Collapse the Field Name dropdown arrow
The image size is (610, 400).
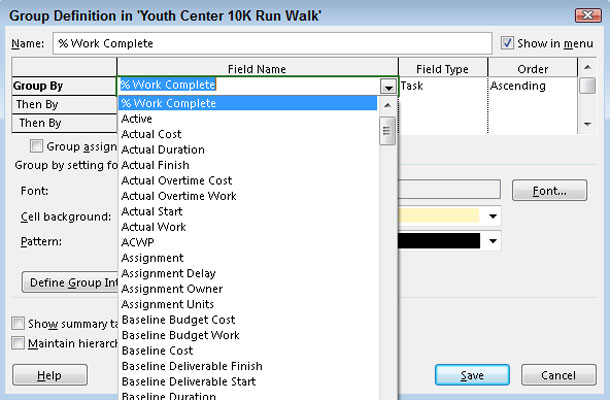(387, 87)
